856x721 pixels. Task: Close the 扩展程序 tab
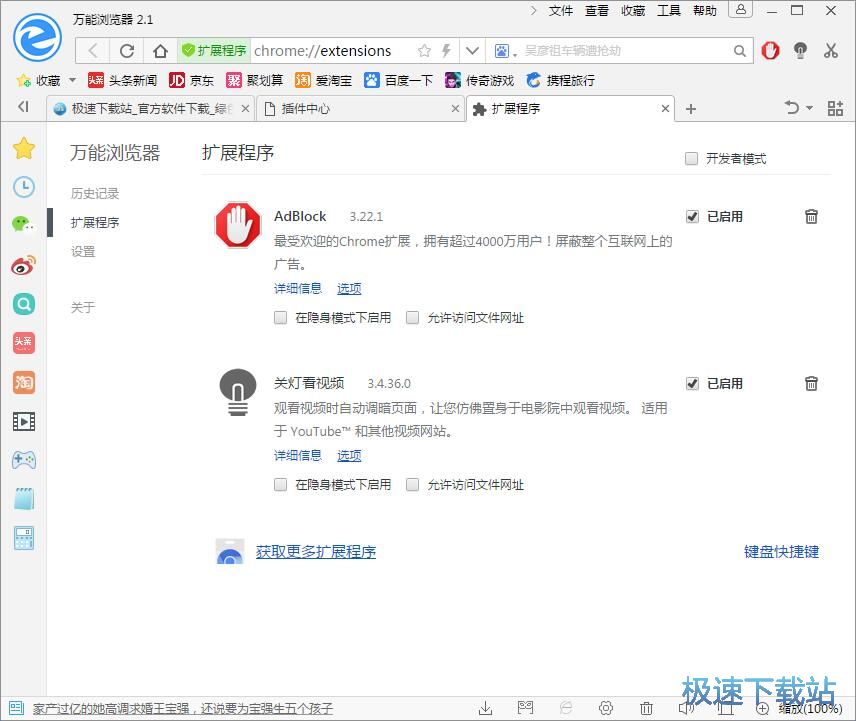(x=665, y=109)
